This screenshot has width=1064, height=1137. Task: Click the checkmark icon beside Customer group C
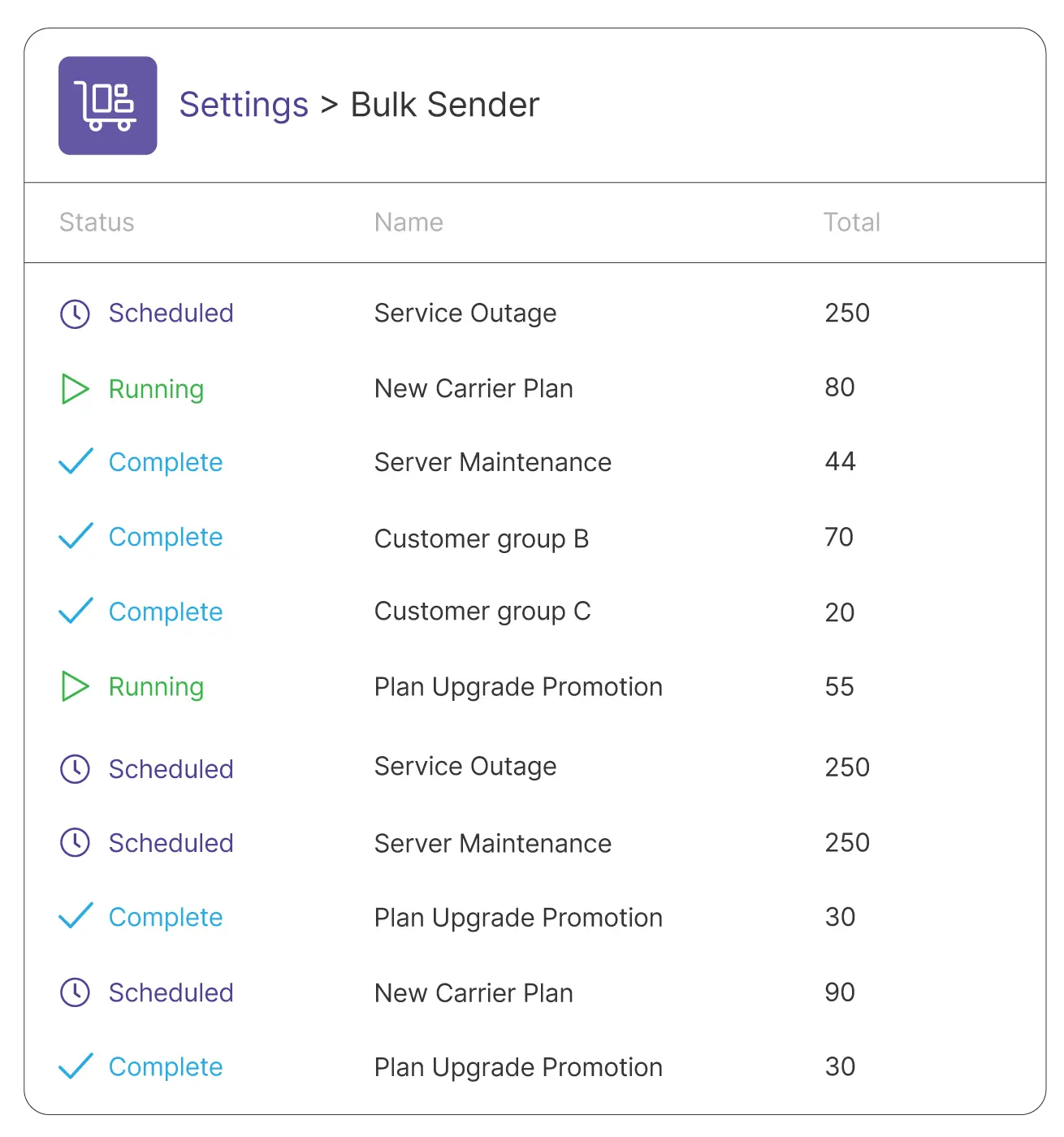[76, 611]
